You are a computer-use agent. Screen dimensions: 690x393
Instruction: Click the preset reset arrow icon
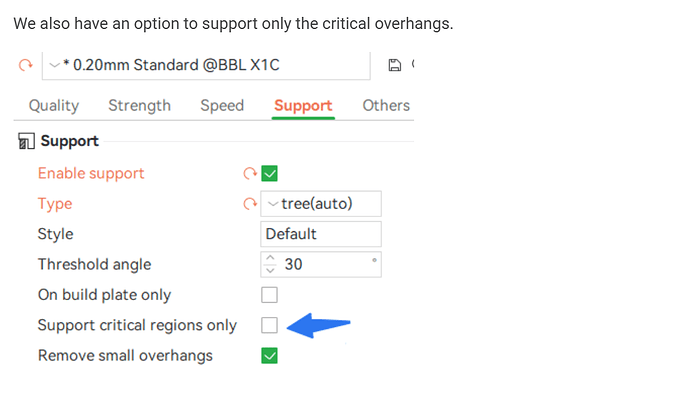click(26, 65)
